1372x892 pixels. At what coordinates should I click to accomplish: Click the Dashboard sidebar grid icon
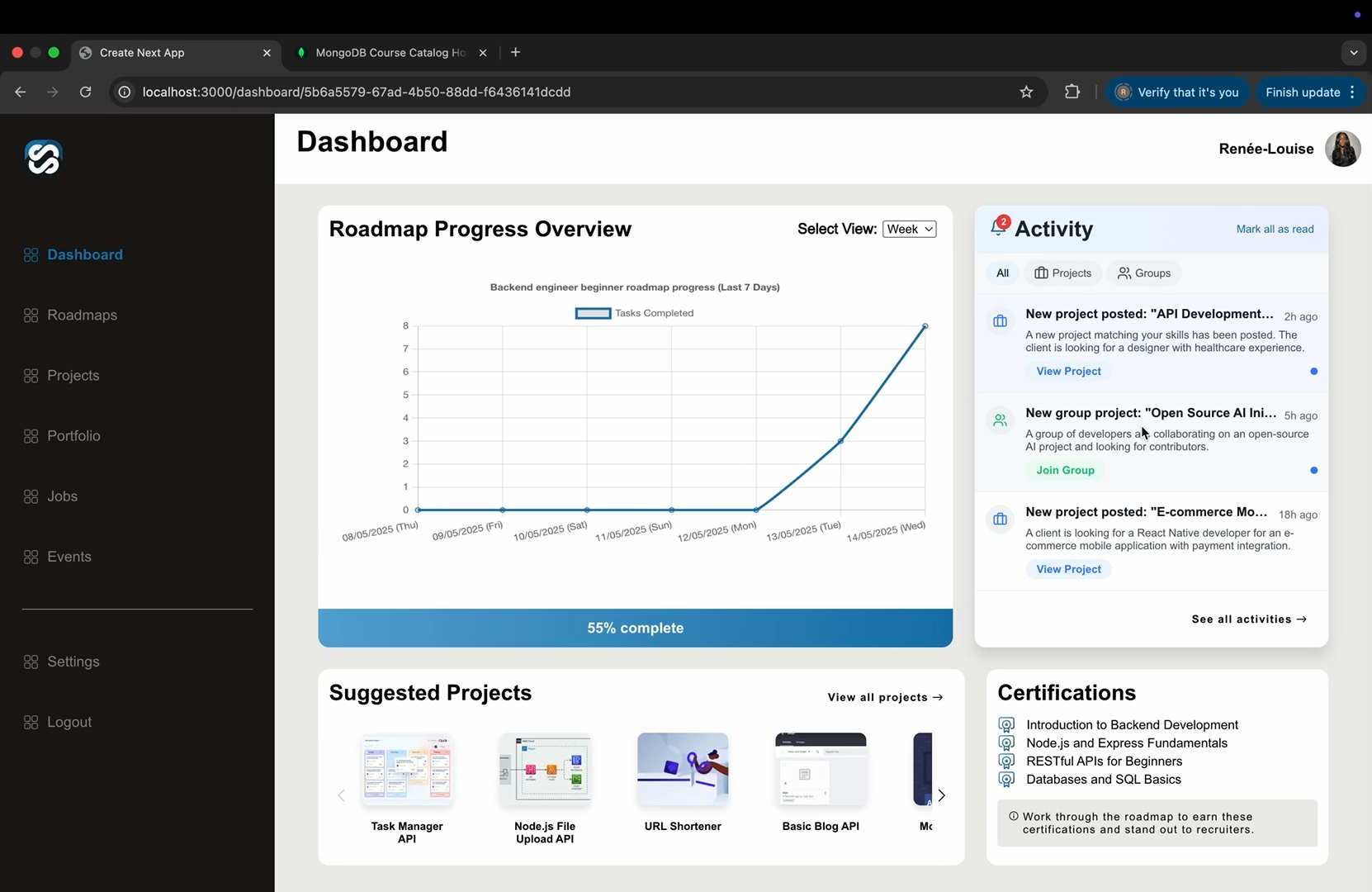31,255
